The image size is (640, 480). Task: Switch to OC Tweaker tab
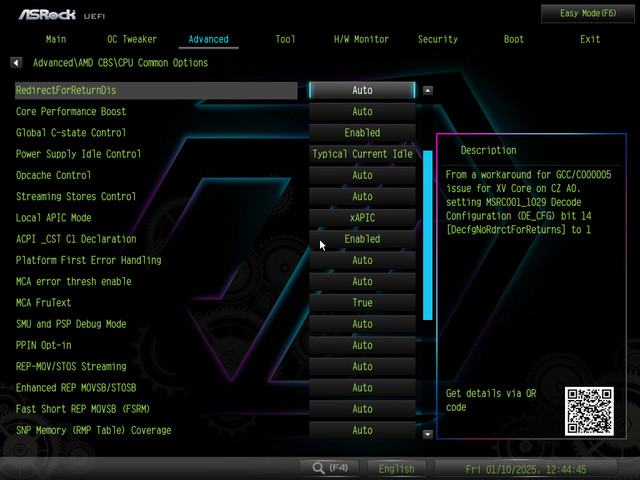[x=132, y=39]
